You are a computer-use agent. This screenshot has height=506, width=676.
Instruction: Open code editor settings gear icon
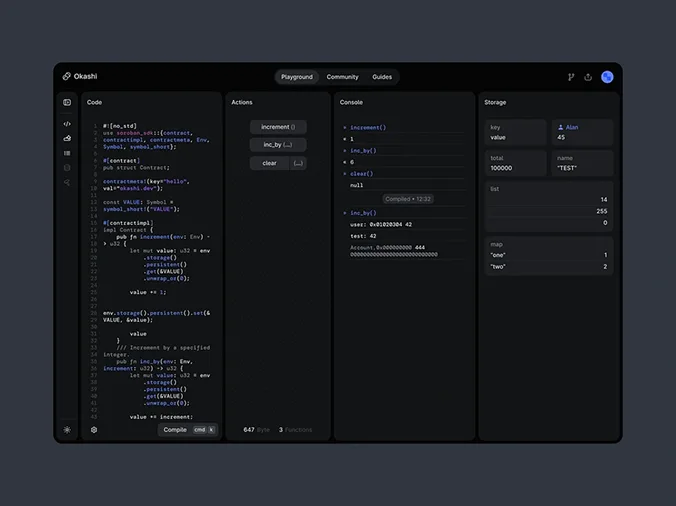click(94, 430)
